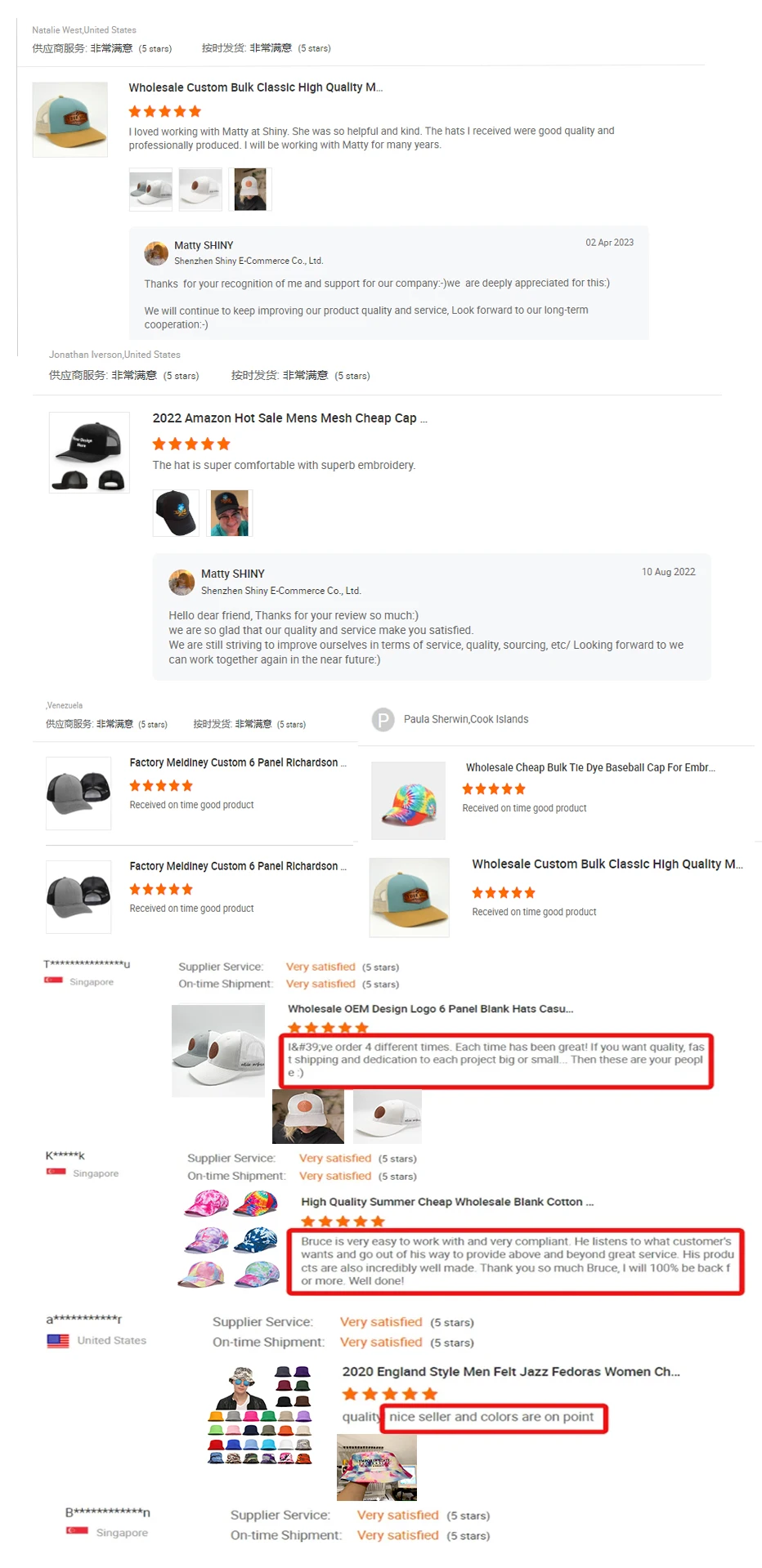Open High Quality Summer Cheap Wholesale Blank Cotton link
762x1568 pixels.
[x=447, y=1202]
